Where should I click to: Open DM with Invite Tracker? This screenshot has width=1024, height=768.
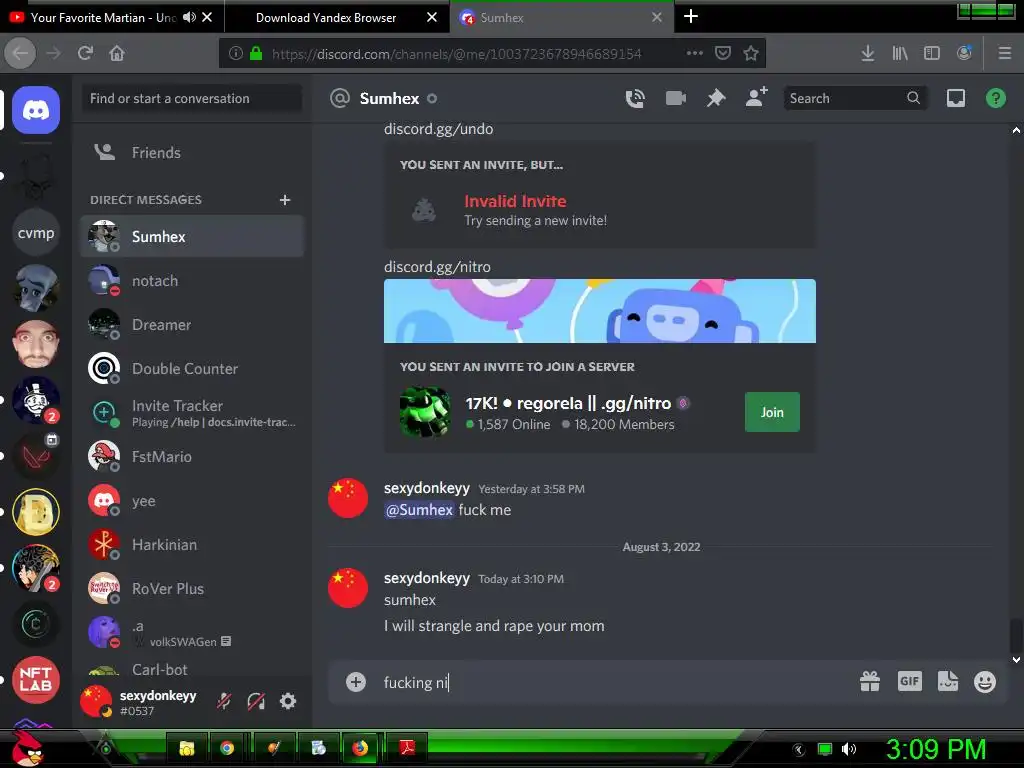[192, 413]
